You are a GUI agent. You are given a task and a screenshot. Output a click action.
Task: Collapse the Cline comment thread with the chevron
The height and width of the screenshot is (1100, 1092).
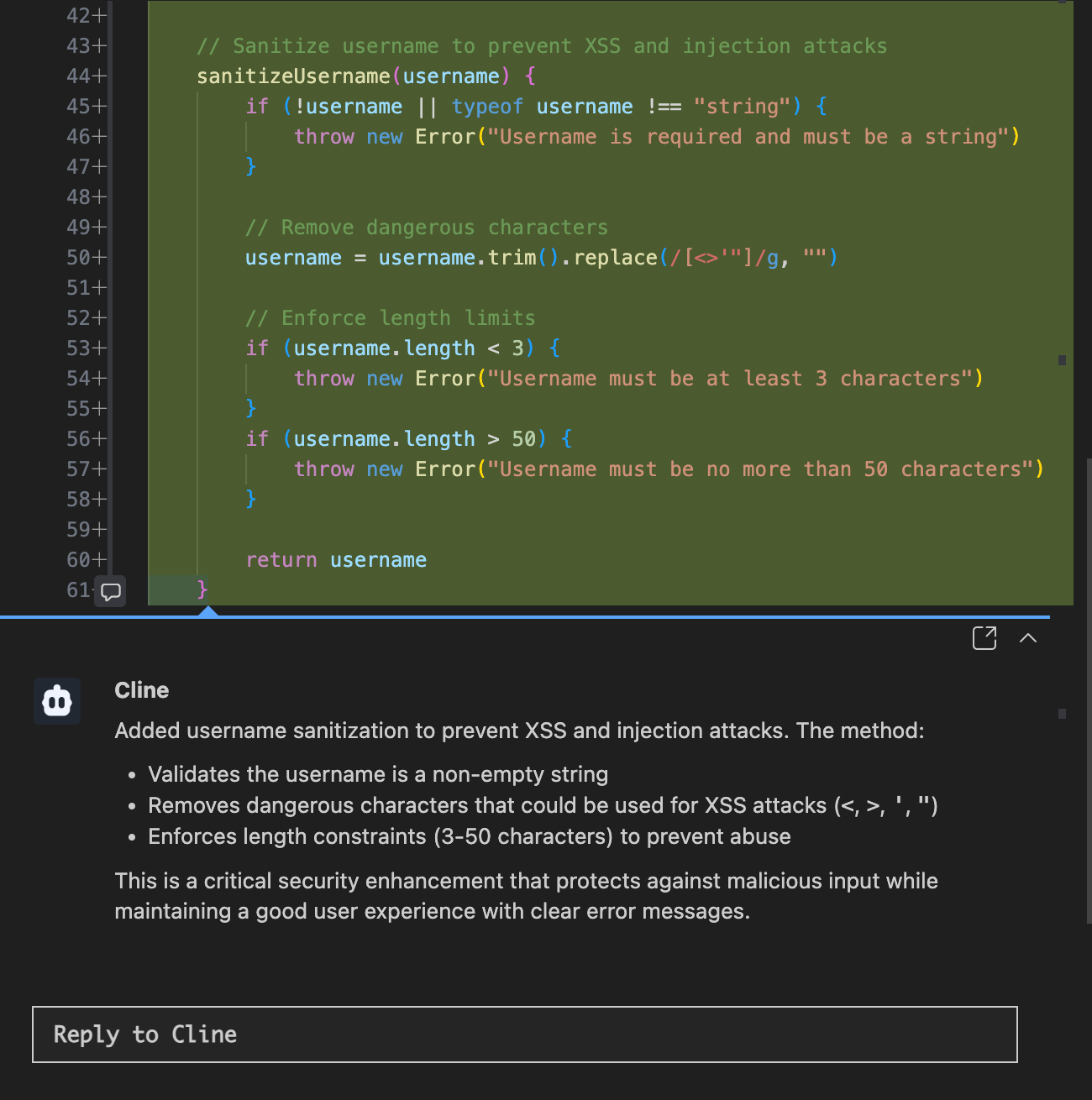[1027, 638]
